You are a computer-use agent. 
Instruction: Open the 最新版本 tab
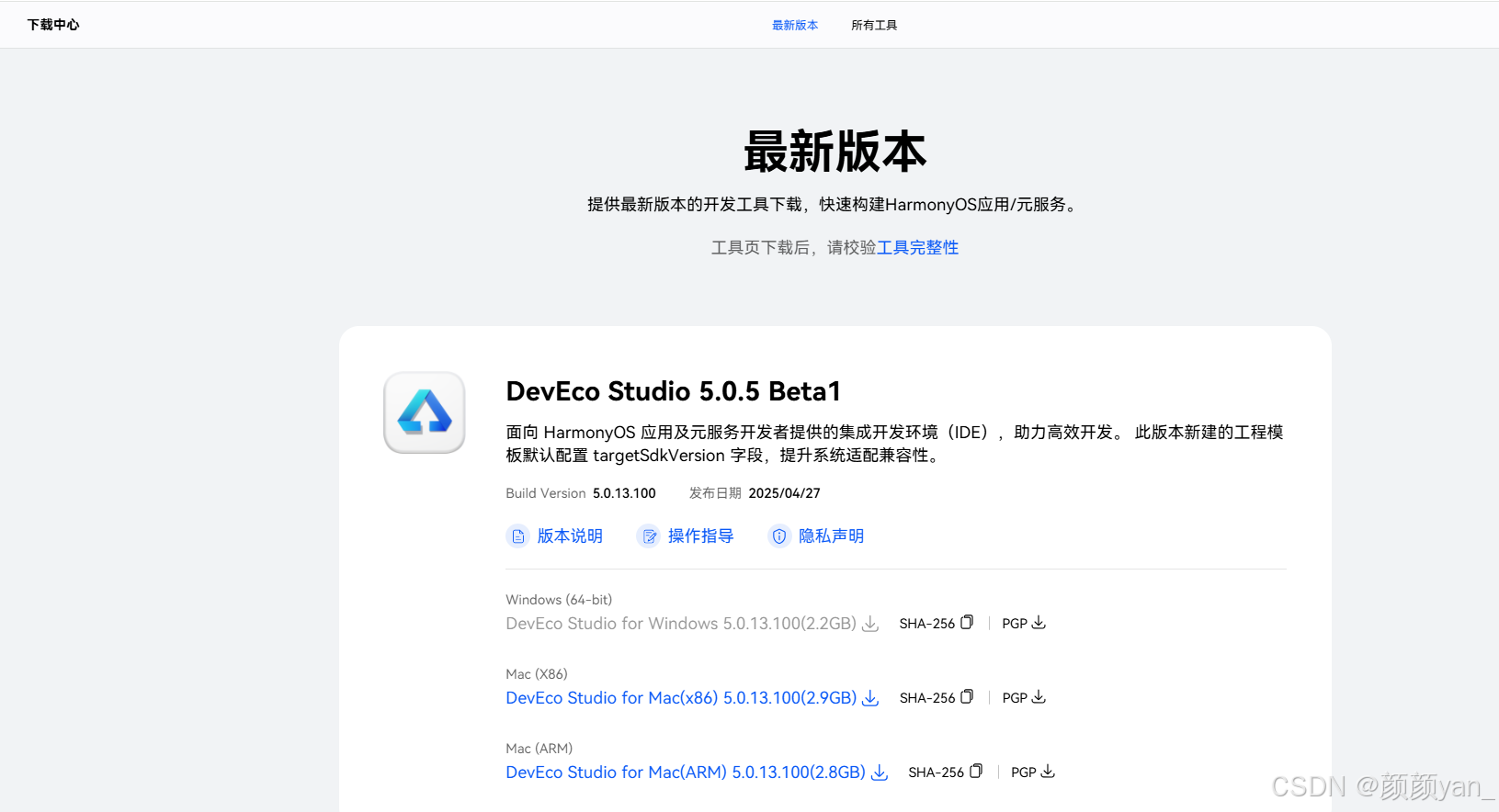pyautogui.click(x=795, y=25)
